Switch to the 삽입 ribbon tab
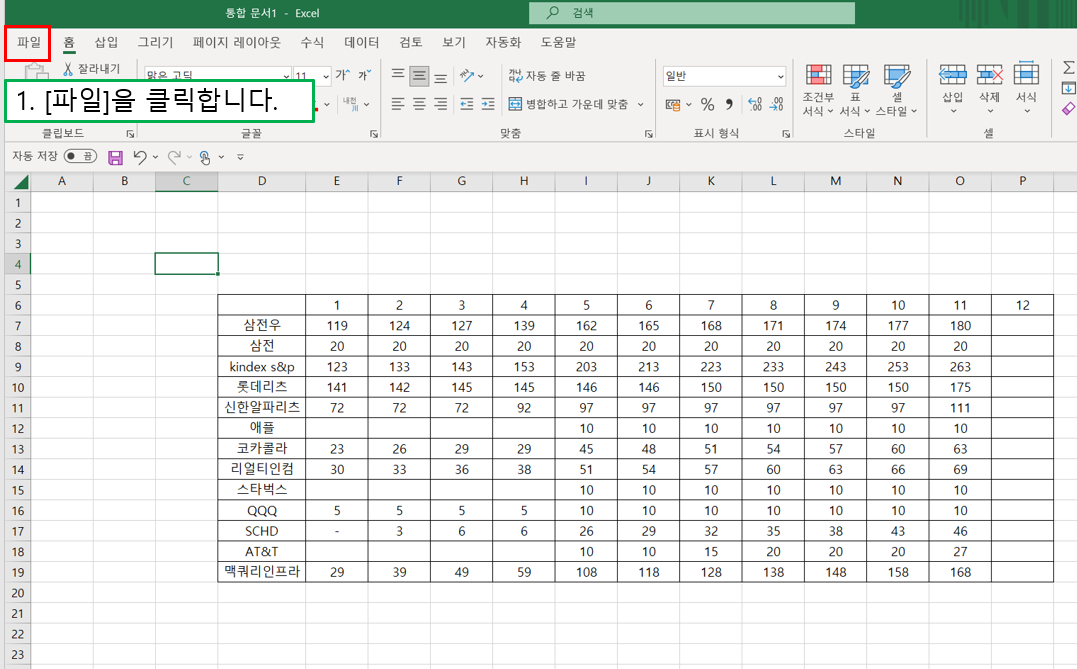 point(106,43)
